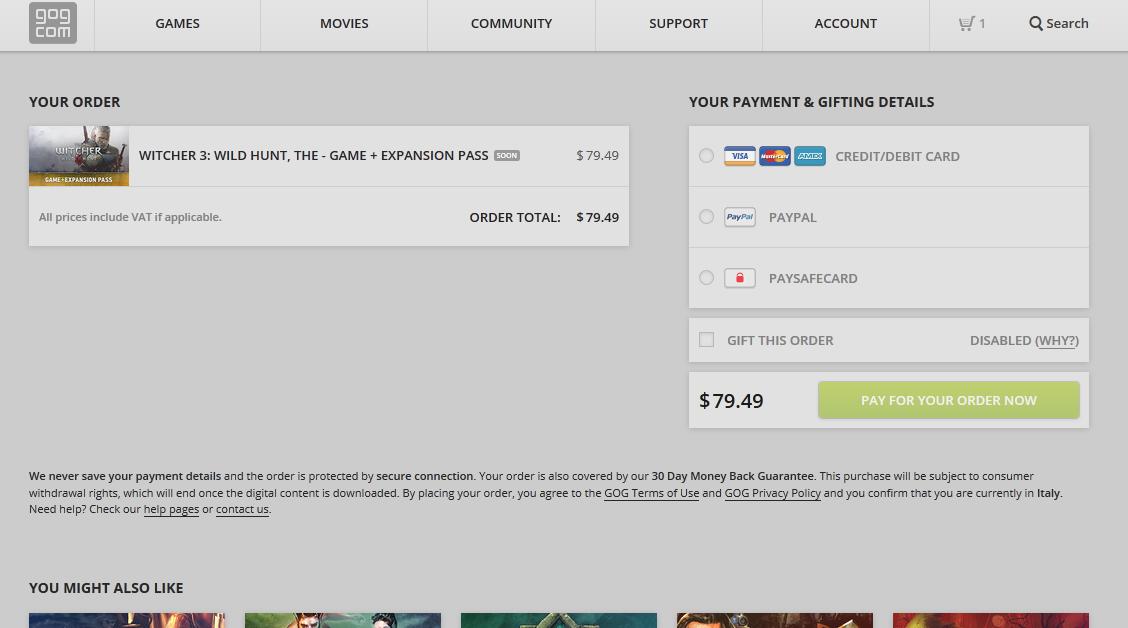Image resolution: width=1128 pixels, height=628 pixels.
Task: Click the Why? link beside Disabled
Action: pos(1057,340)
